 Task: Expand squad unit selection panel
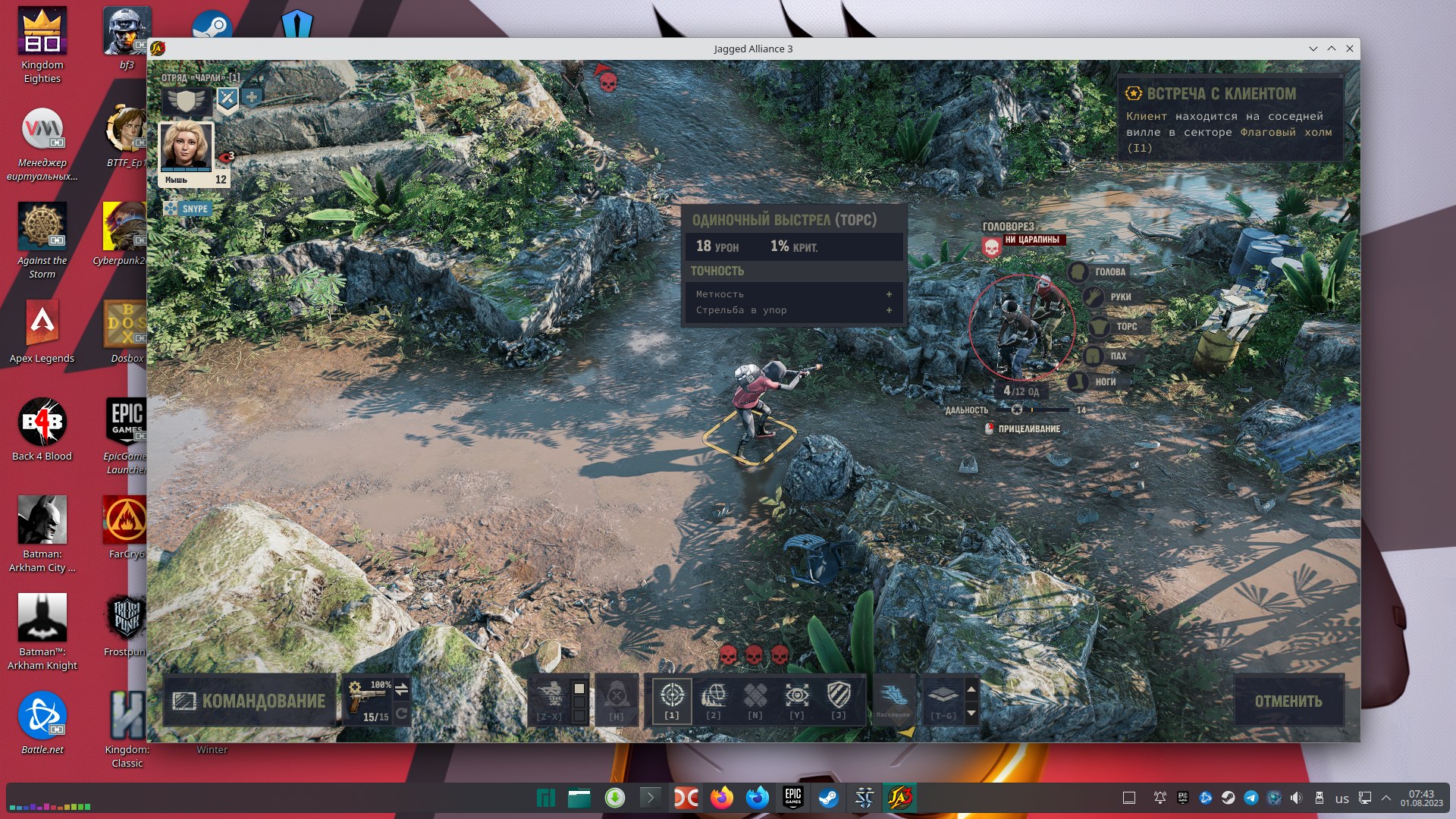252,96
